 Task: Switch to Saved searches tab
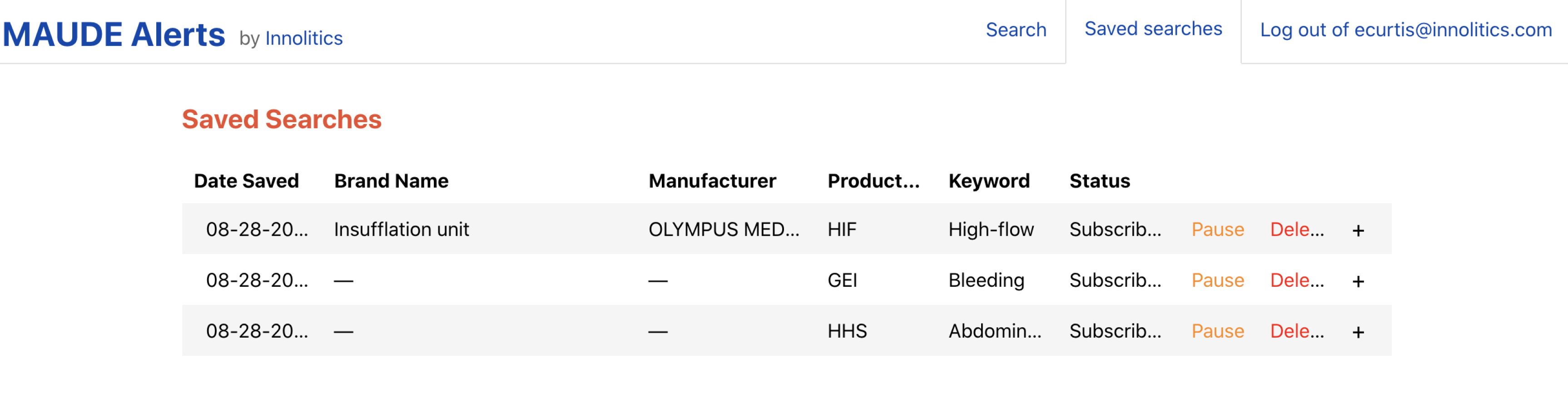pyautogui.click(x=1153, y=29)
